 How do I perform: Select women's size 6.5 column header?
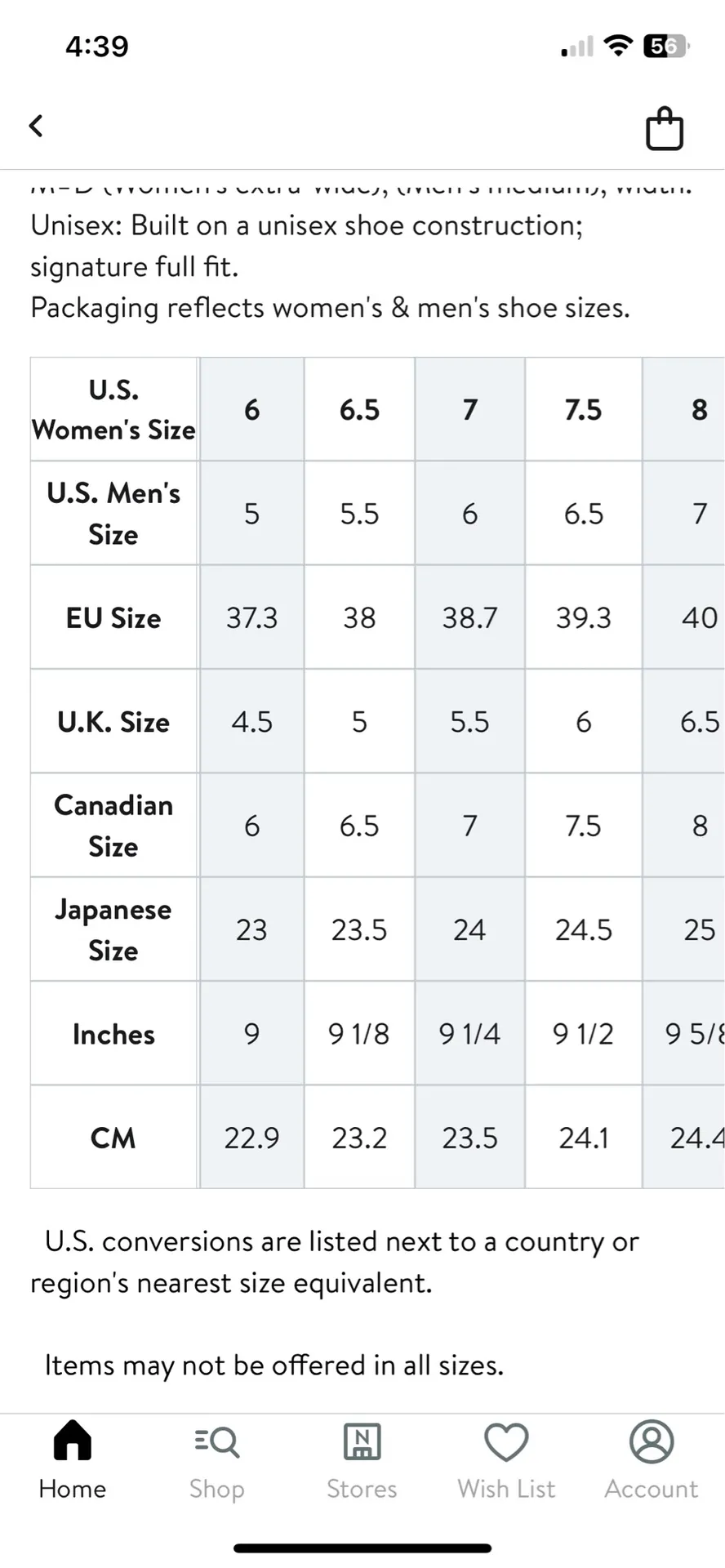[x=359, y=409]
